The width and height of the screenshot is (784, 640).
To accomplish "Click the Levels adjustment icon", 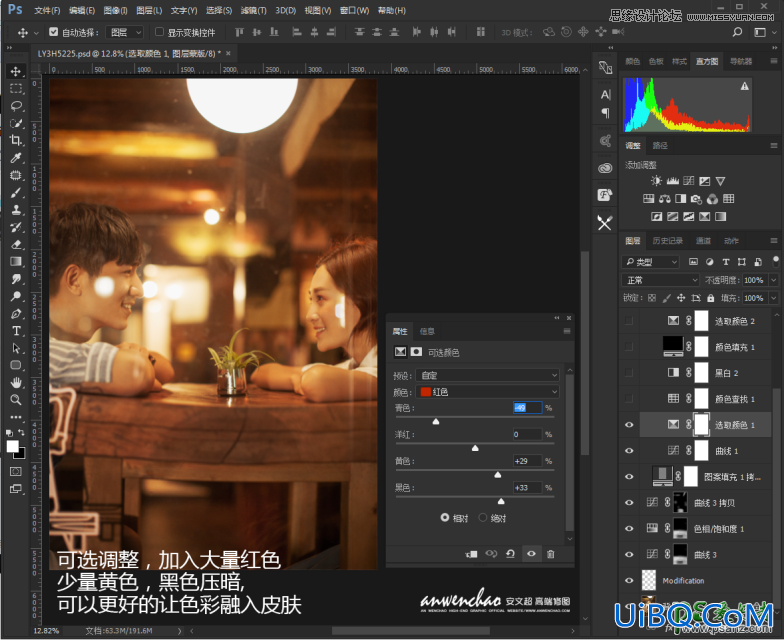I will (x=672, y=181).
